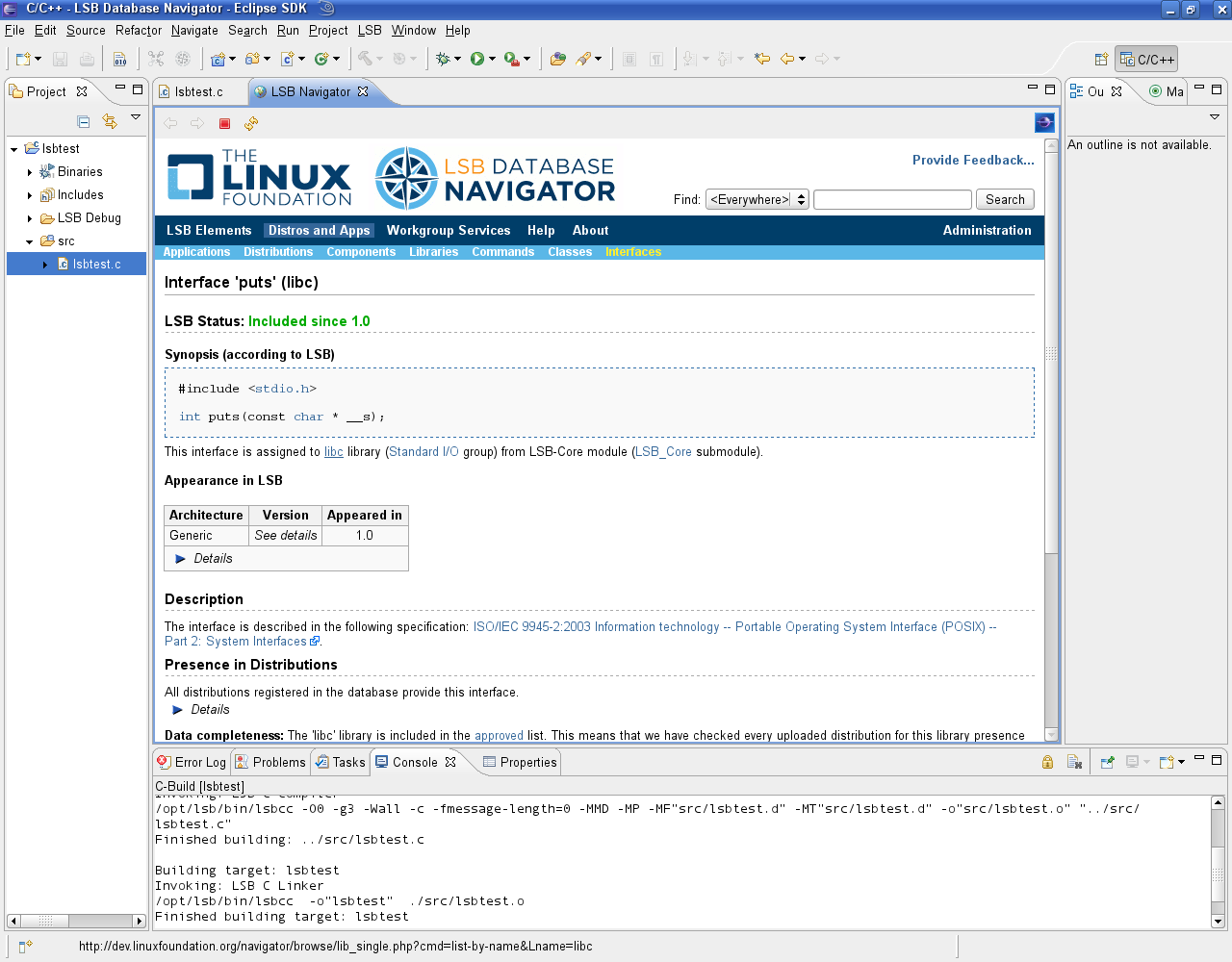Expand the lsbtest.c file node
1232x962 pixels.
coord(45,265)
